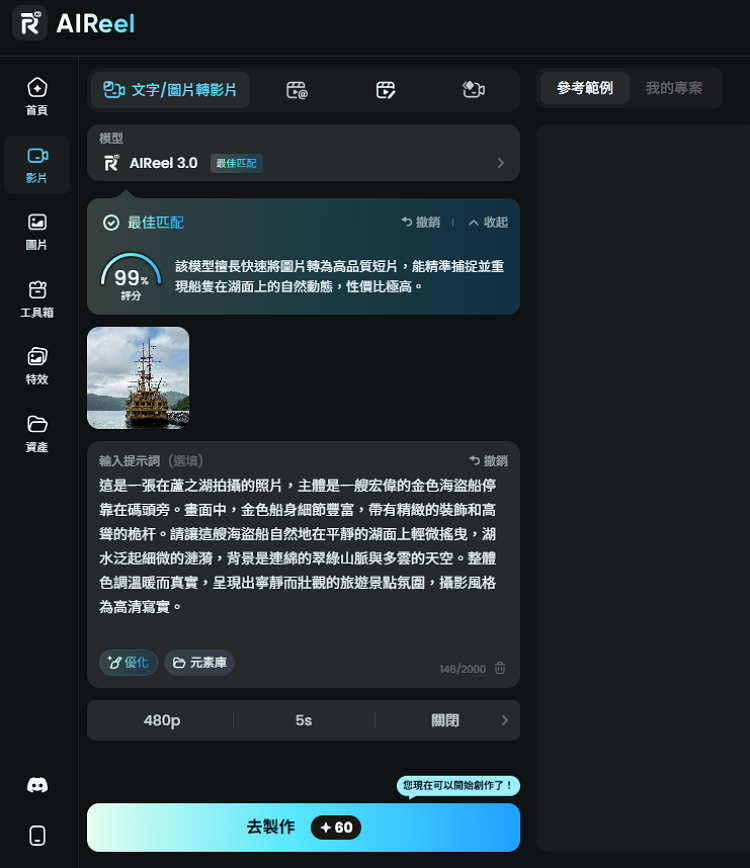Click the 去製作 generate button
Image resolution: width=750 pixels, height=868 pixels.
303,827
